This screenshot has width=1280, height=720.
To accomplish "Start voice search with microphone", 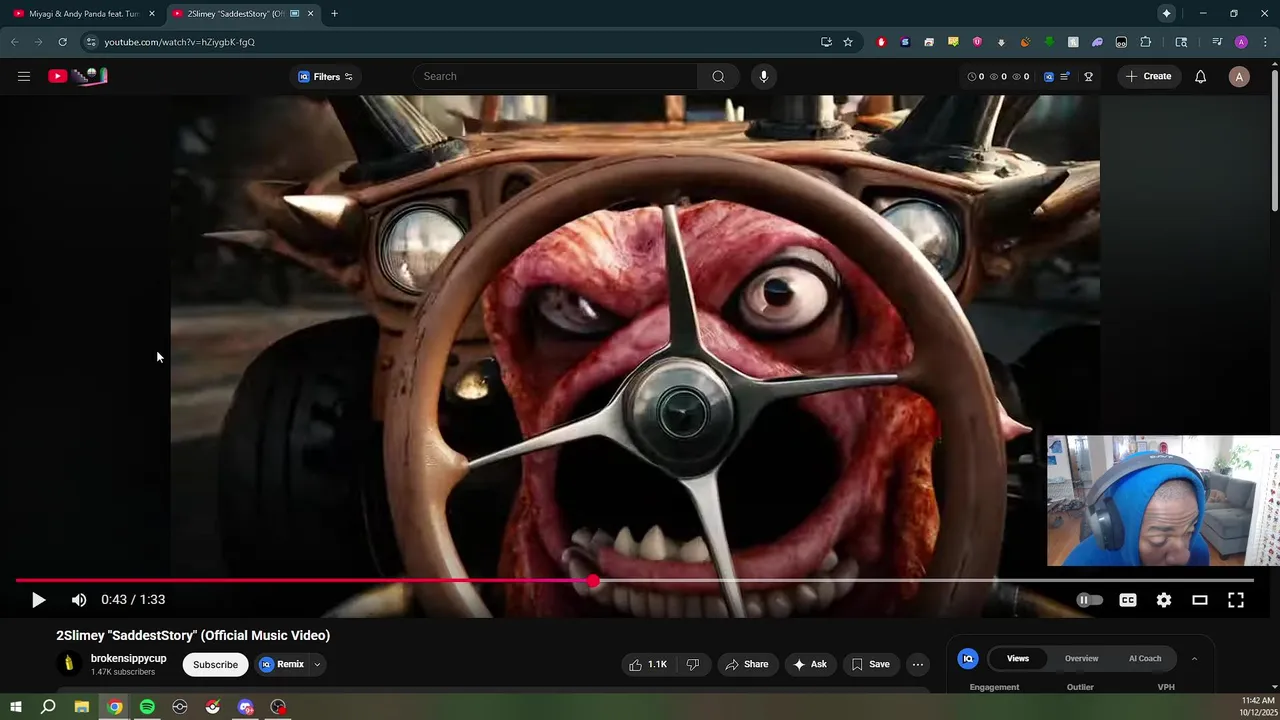I will pyautogui.click(x=763, y=76).
